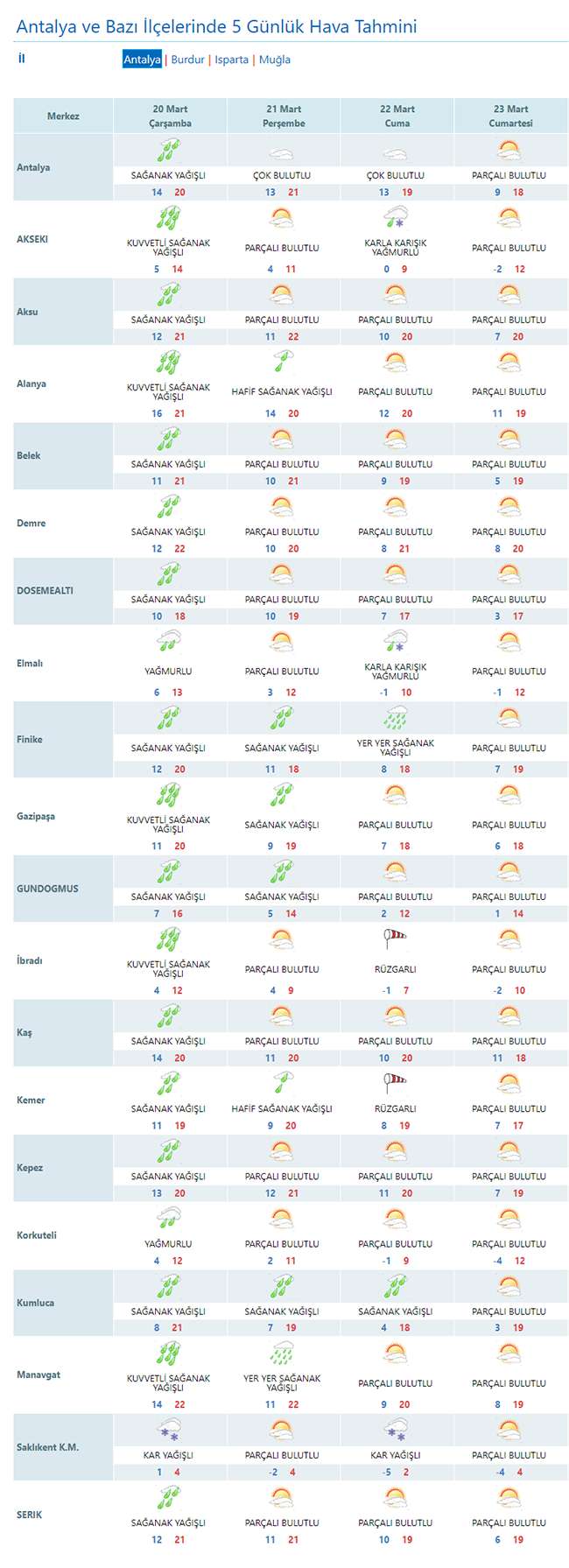Click Saklıkent K.M. 20 Mart snow icon
The image size is (569, 1568).
click(168, 1431)
